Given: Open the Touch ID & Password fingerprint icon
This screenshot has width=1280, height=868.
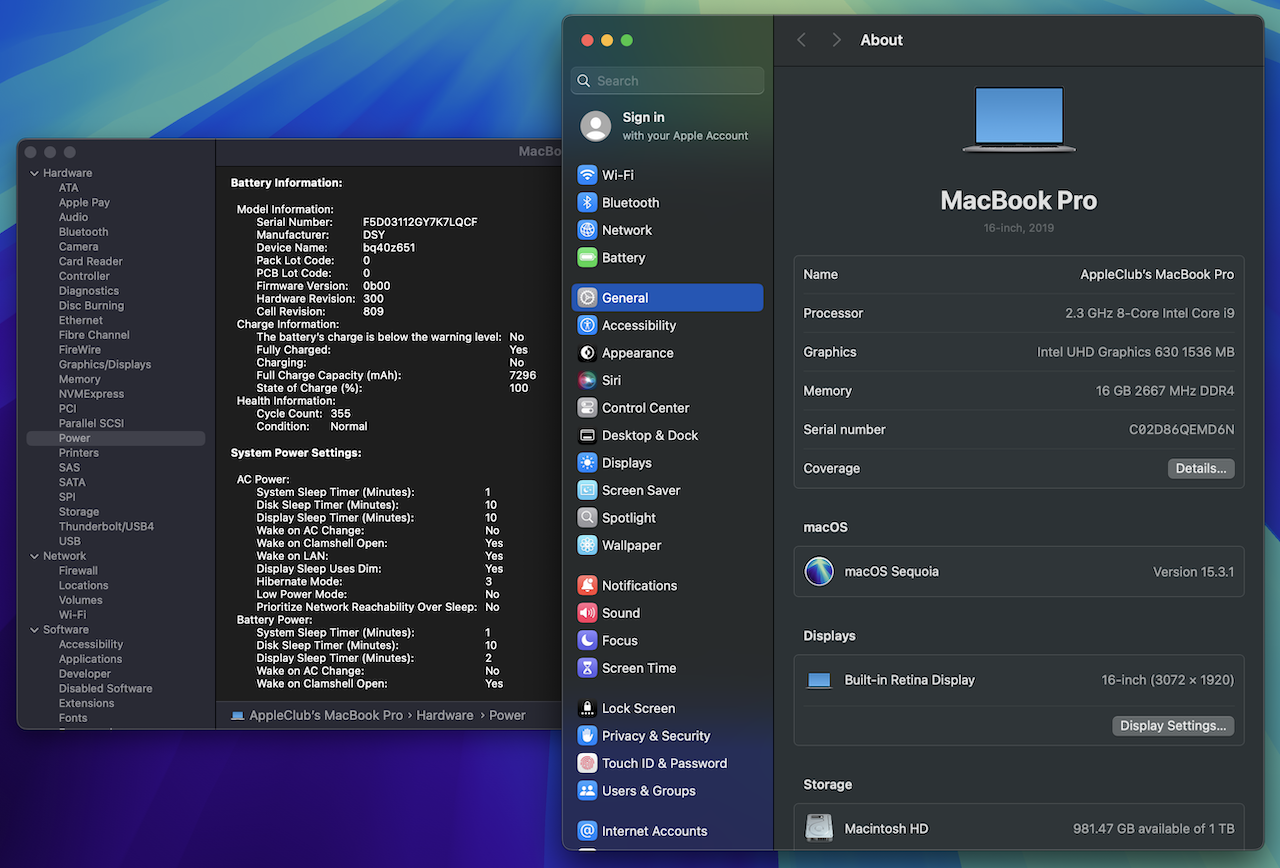Looking at the screenshot, I should [587, 763].
